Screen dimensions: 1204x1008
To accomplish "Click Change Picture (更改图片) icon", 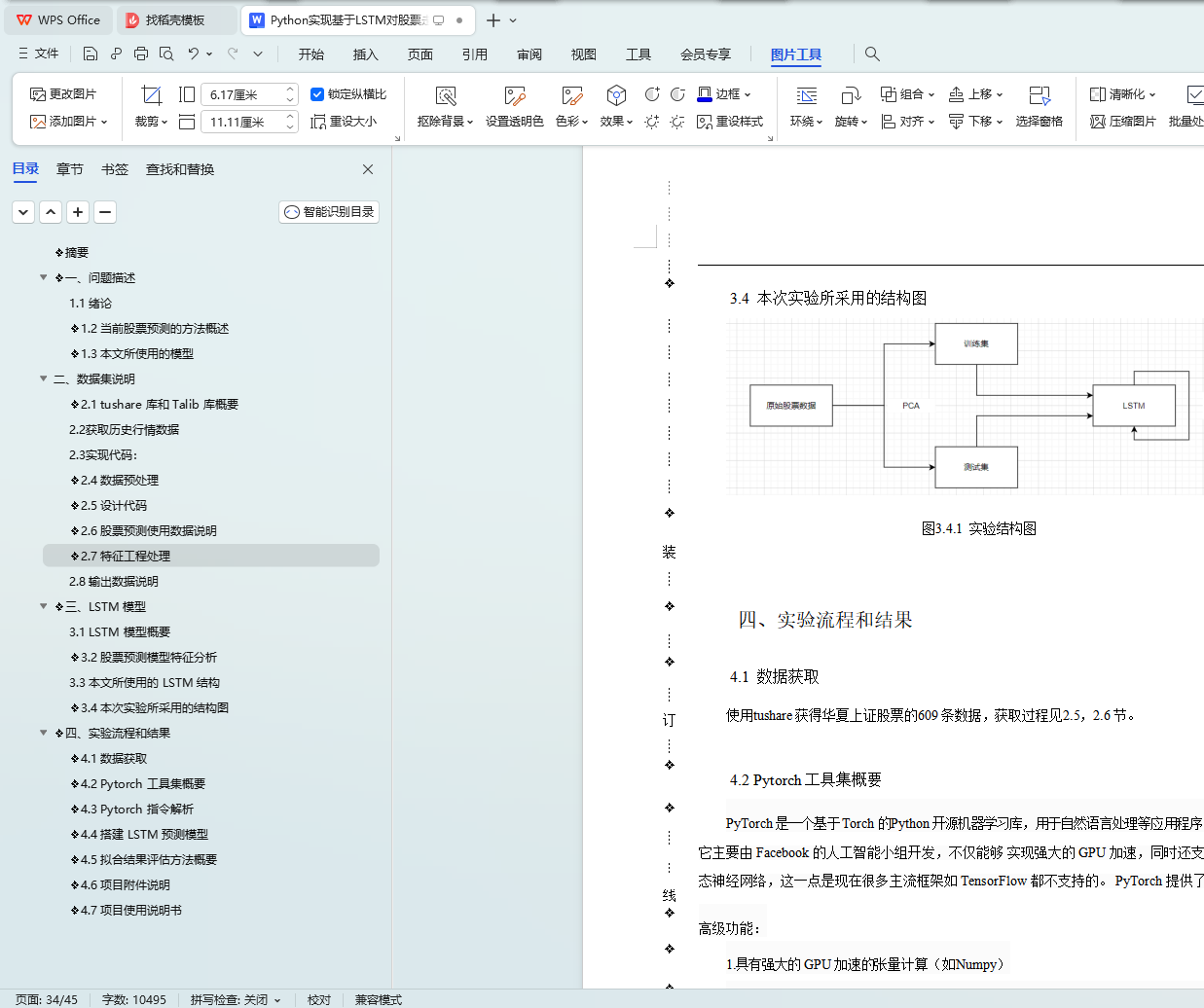I will click(x=38, y=94).
